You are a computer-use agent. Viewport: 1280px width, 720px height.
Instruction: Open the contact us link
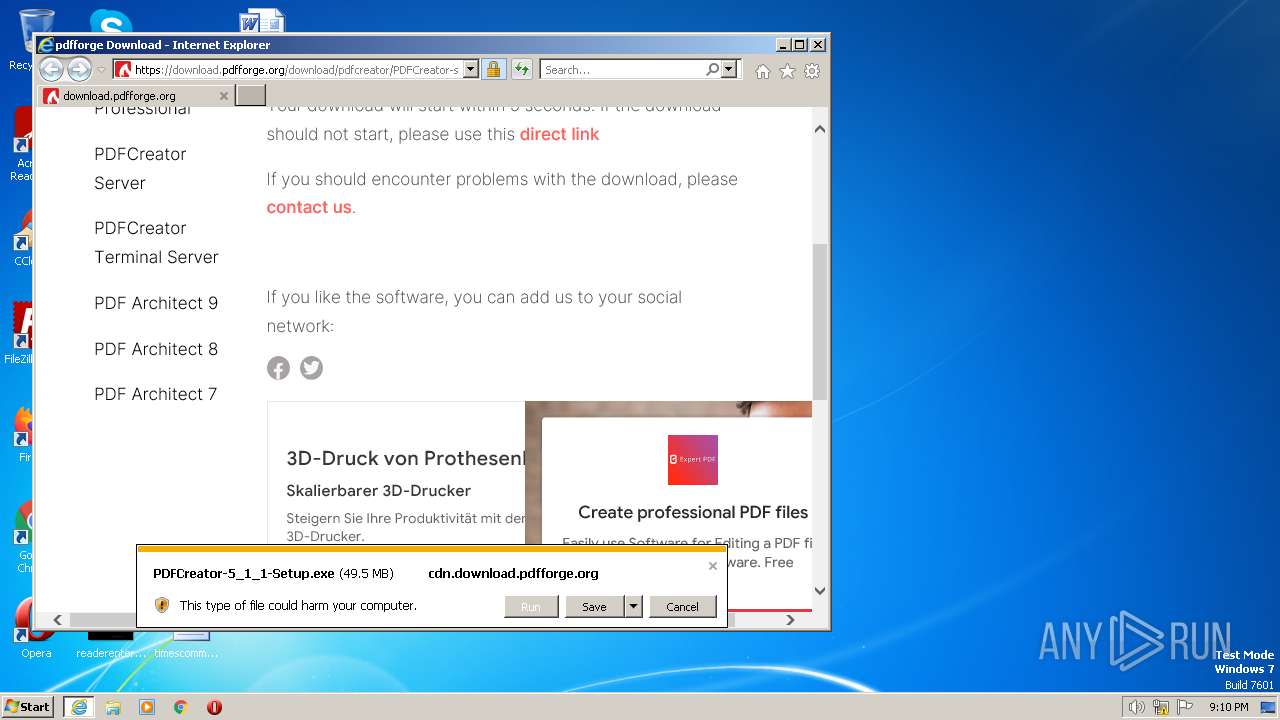click(x=309, y=207)
